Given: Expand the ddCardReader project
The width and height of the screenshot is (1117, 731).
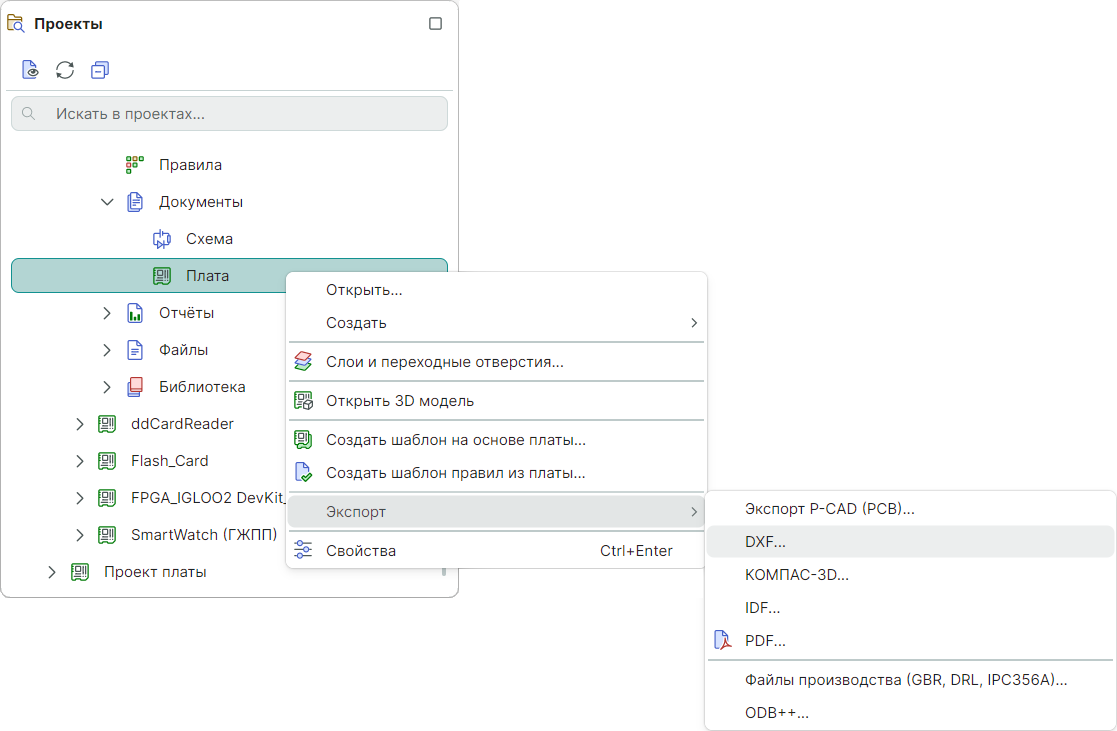Looking at the screenshot, I should click(x=80, y=424).
